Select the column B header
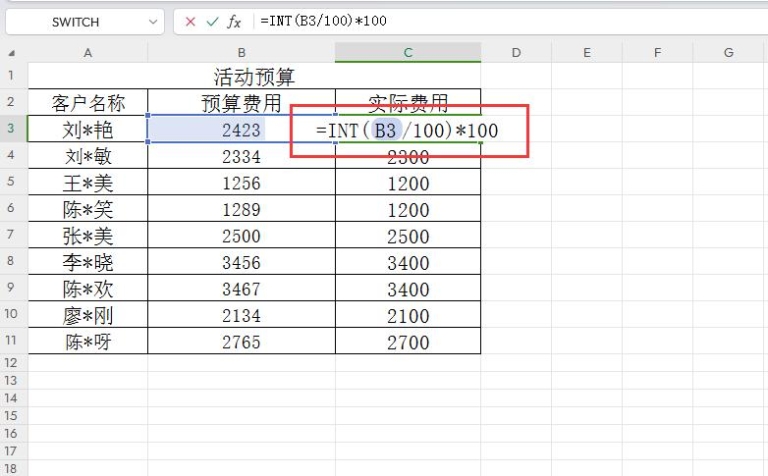768x476 pixels. 241,52
